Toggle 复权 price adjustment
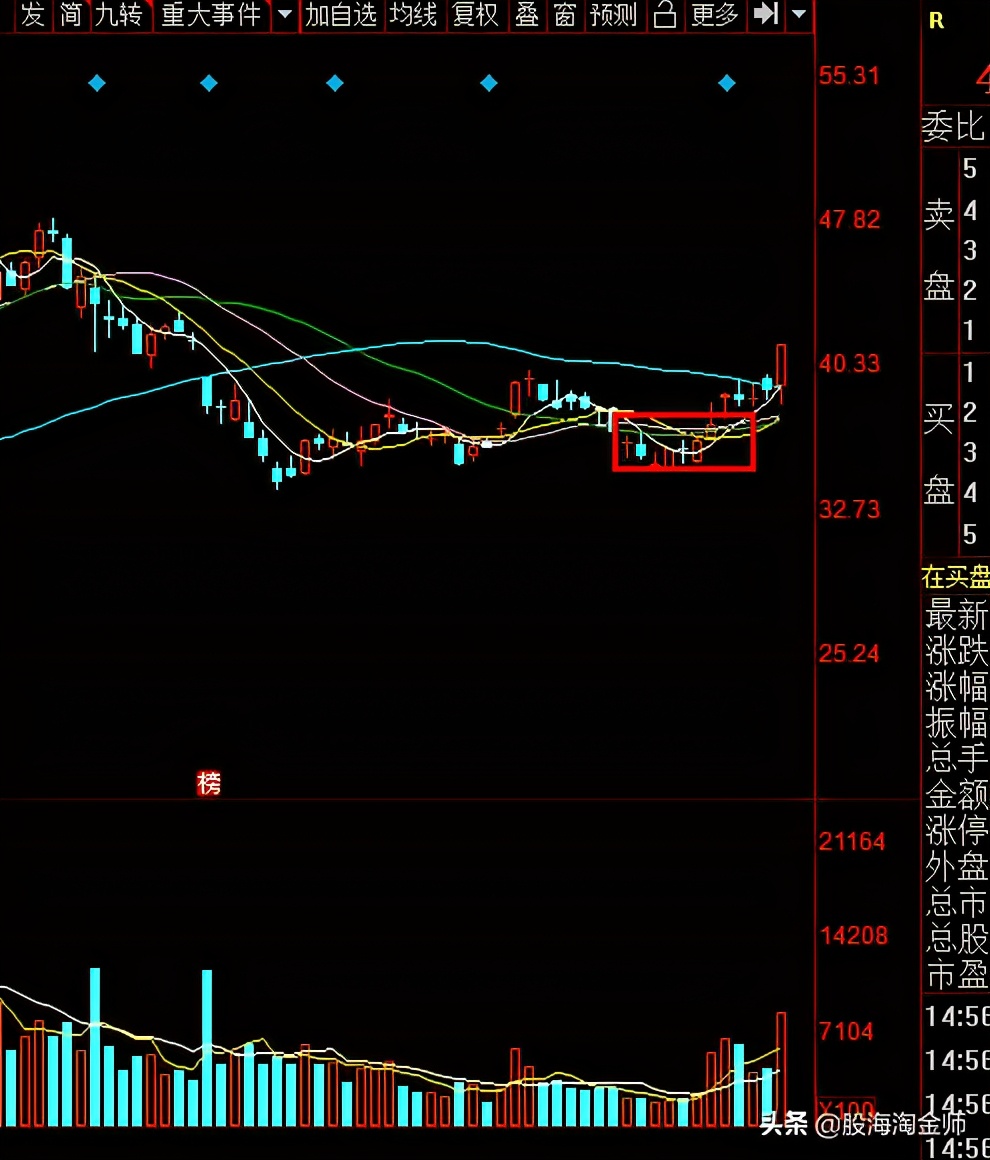990x1160 pixels. click(475, 15)
